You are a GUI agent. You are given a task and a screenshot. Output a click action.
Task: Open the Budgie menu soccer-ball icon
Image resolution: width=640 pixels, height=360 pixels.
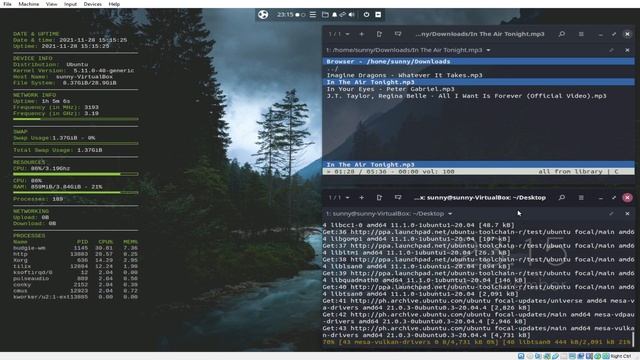click(x=263, y=15)
